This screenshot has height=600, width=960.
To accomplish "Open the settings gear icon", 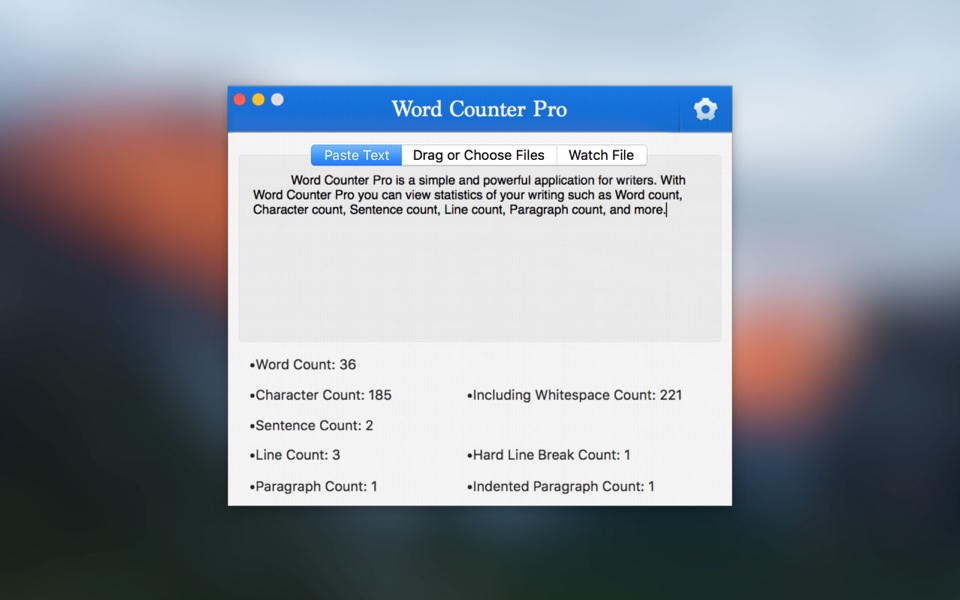I will tap(705, 109).
